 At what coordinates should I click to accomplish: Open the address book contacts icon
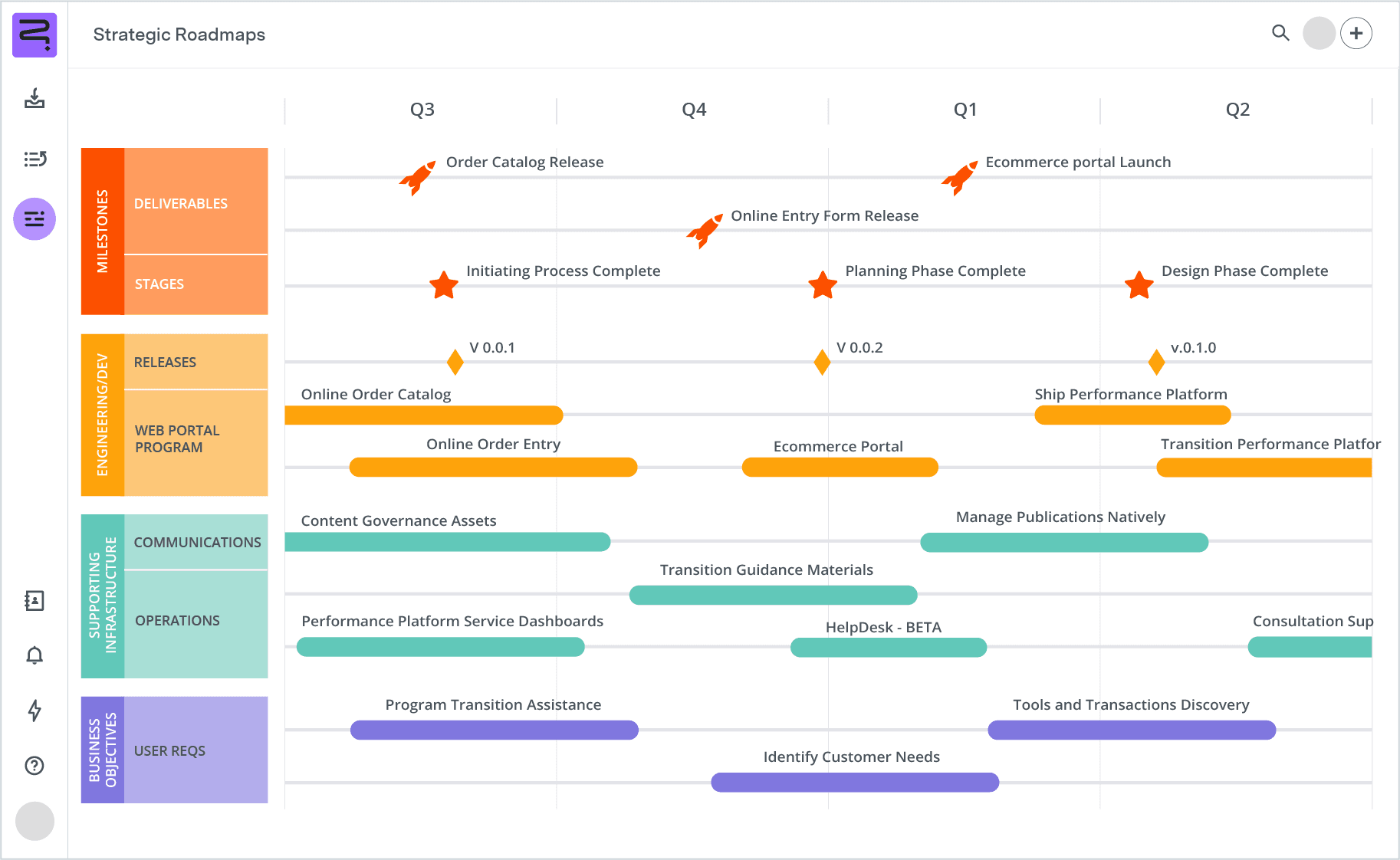click(35, 602)
